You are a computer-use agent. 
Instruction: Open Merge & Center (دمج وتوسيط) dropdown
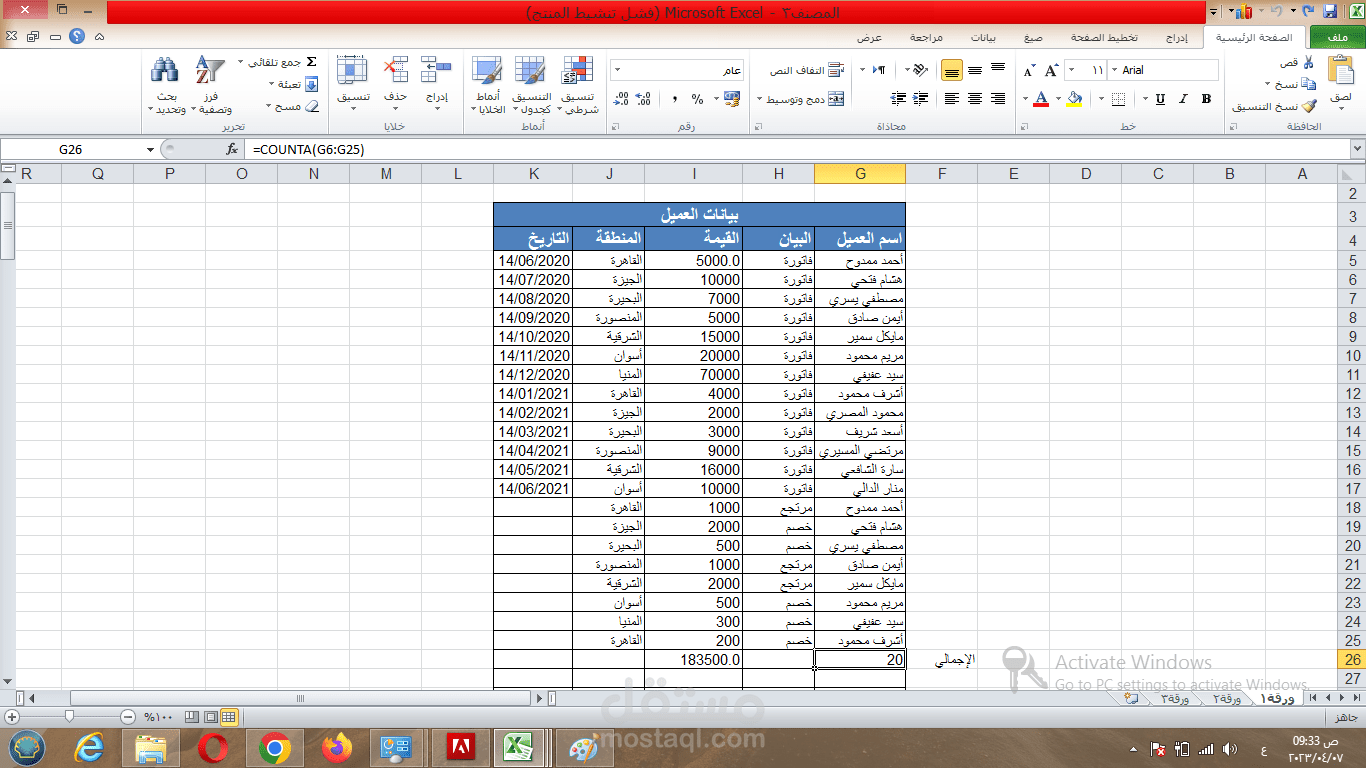point(760,99)
